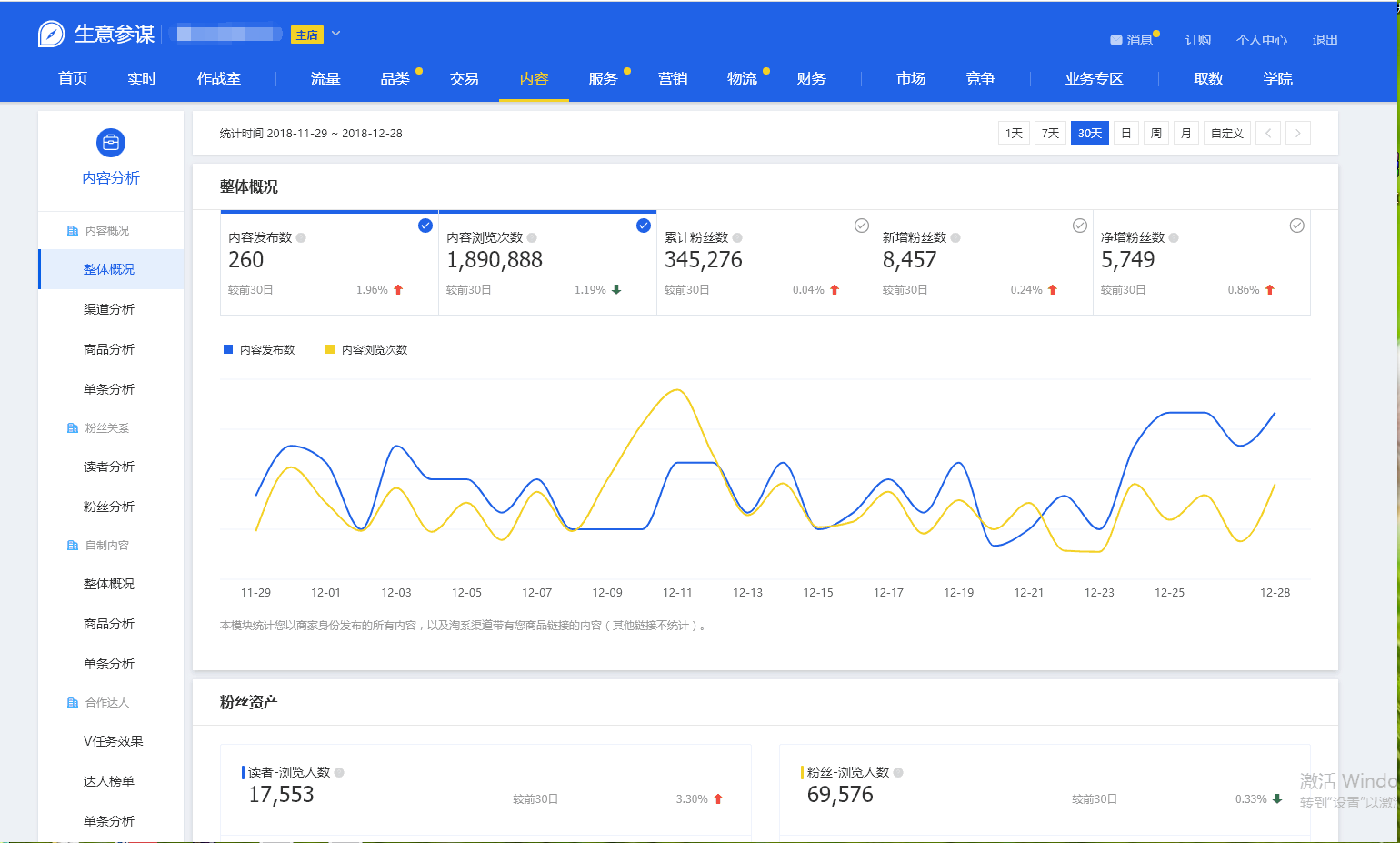Choose the 日 period button
The image size is (1400, 843).
click(x=1126, y=133)
